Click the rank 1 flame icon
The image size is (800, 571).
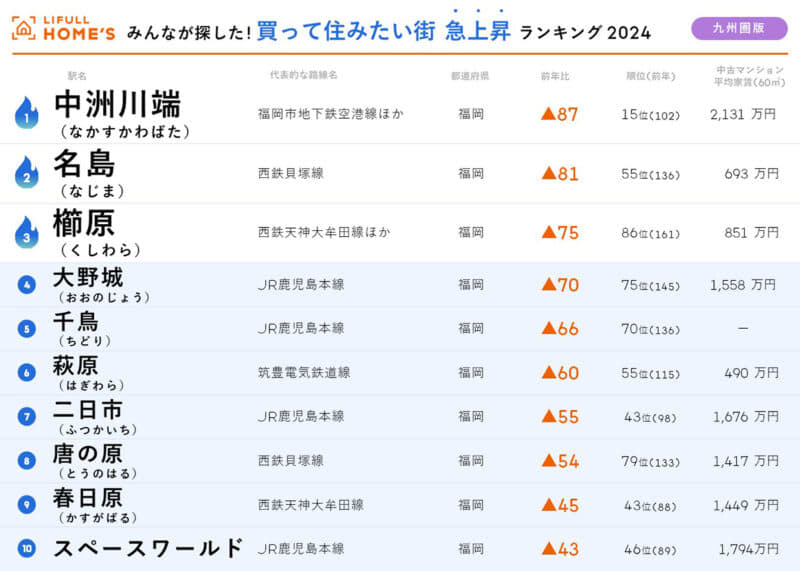pyautogui.click(x=26, y=114)
